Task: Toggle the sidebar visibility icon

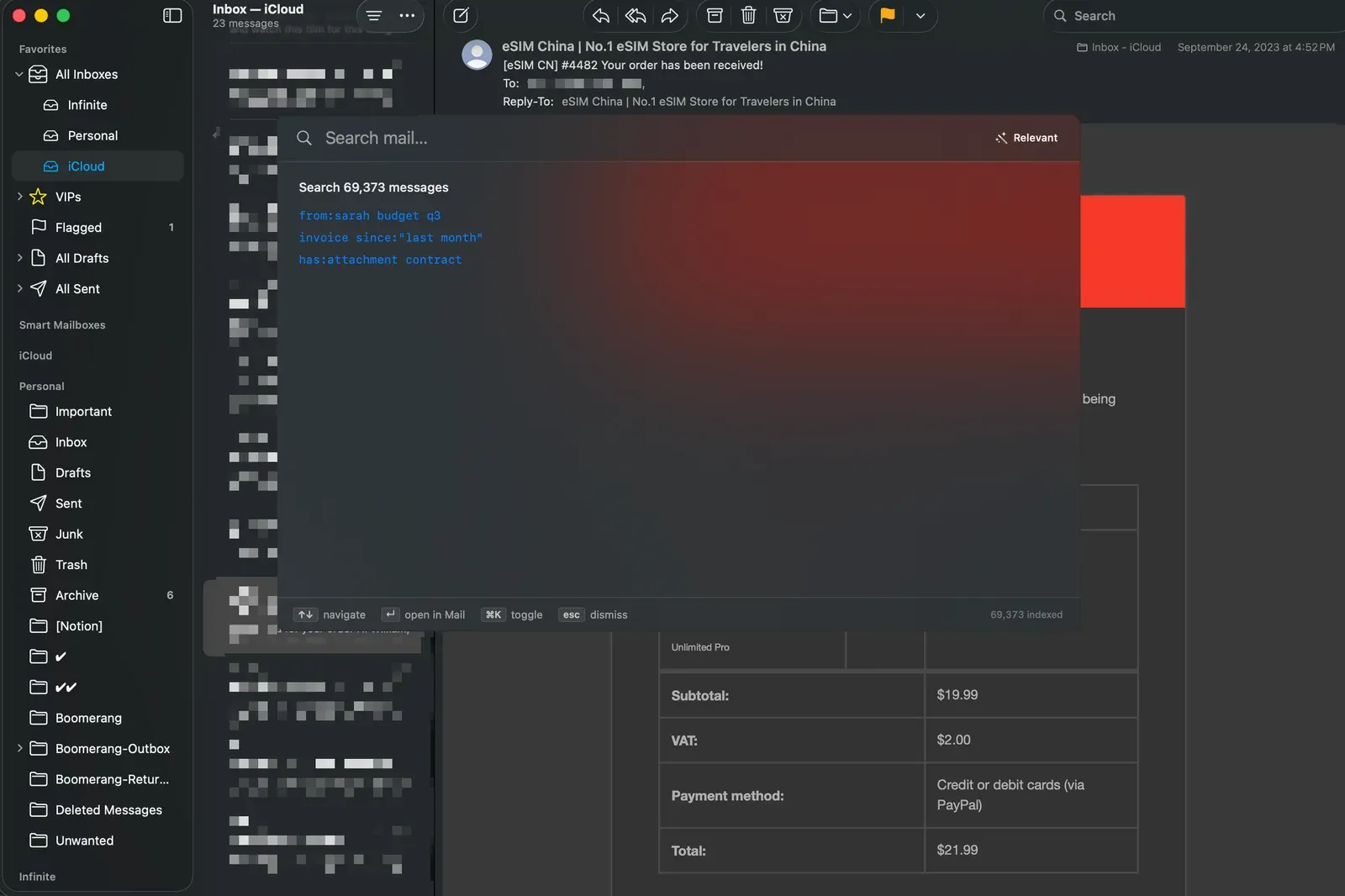Action: tap(172, 15)
